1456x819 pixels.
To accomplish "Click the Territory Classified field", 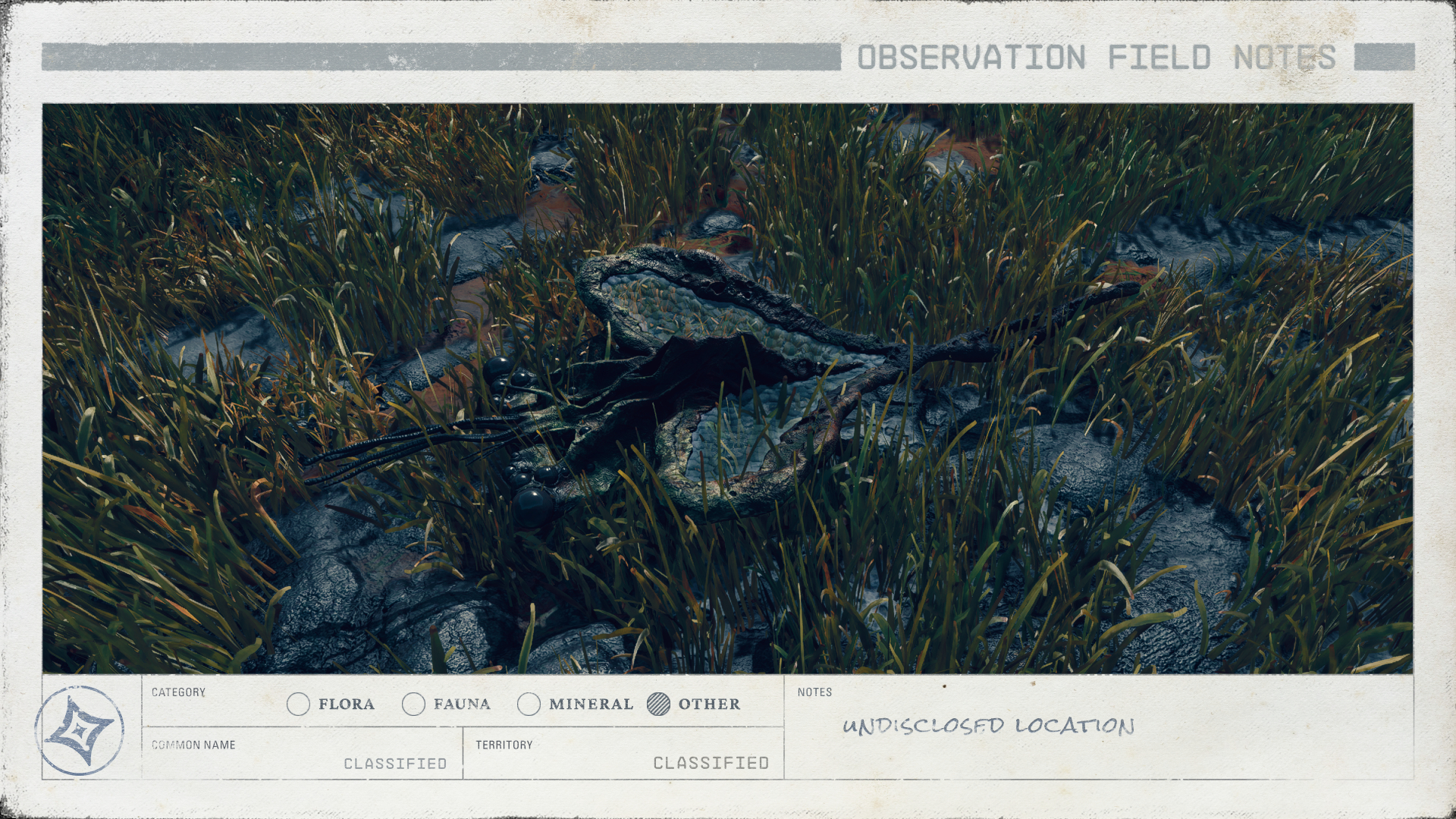I will click(x=623, y=754).
